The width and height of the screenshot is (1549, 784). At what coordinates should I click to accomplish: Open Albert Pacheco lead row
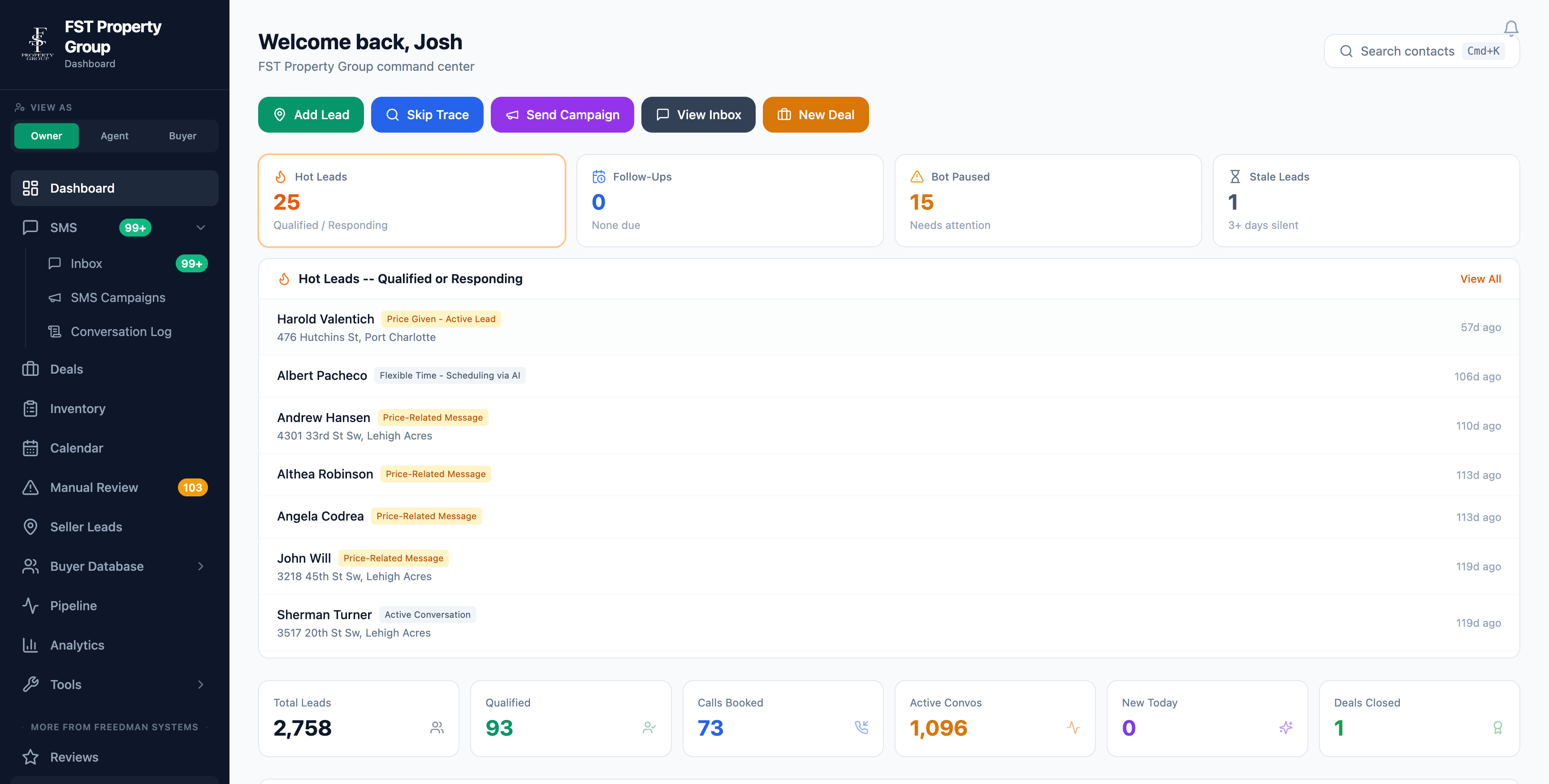pyautogui.click(x=889, y=376)
